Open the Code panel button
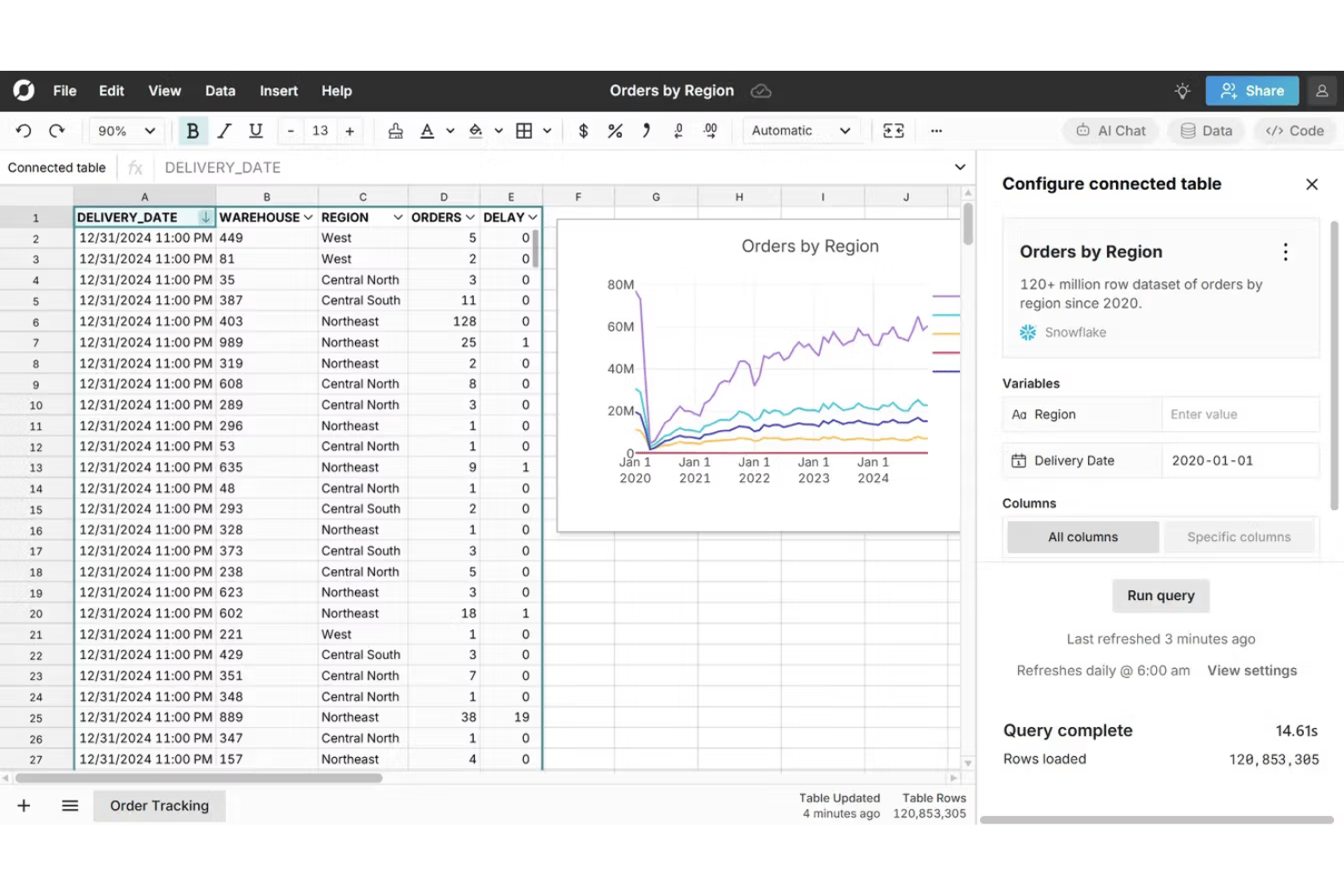 coord(1295,131)
